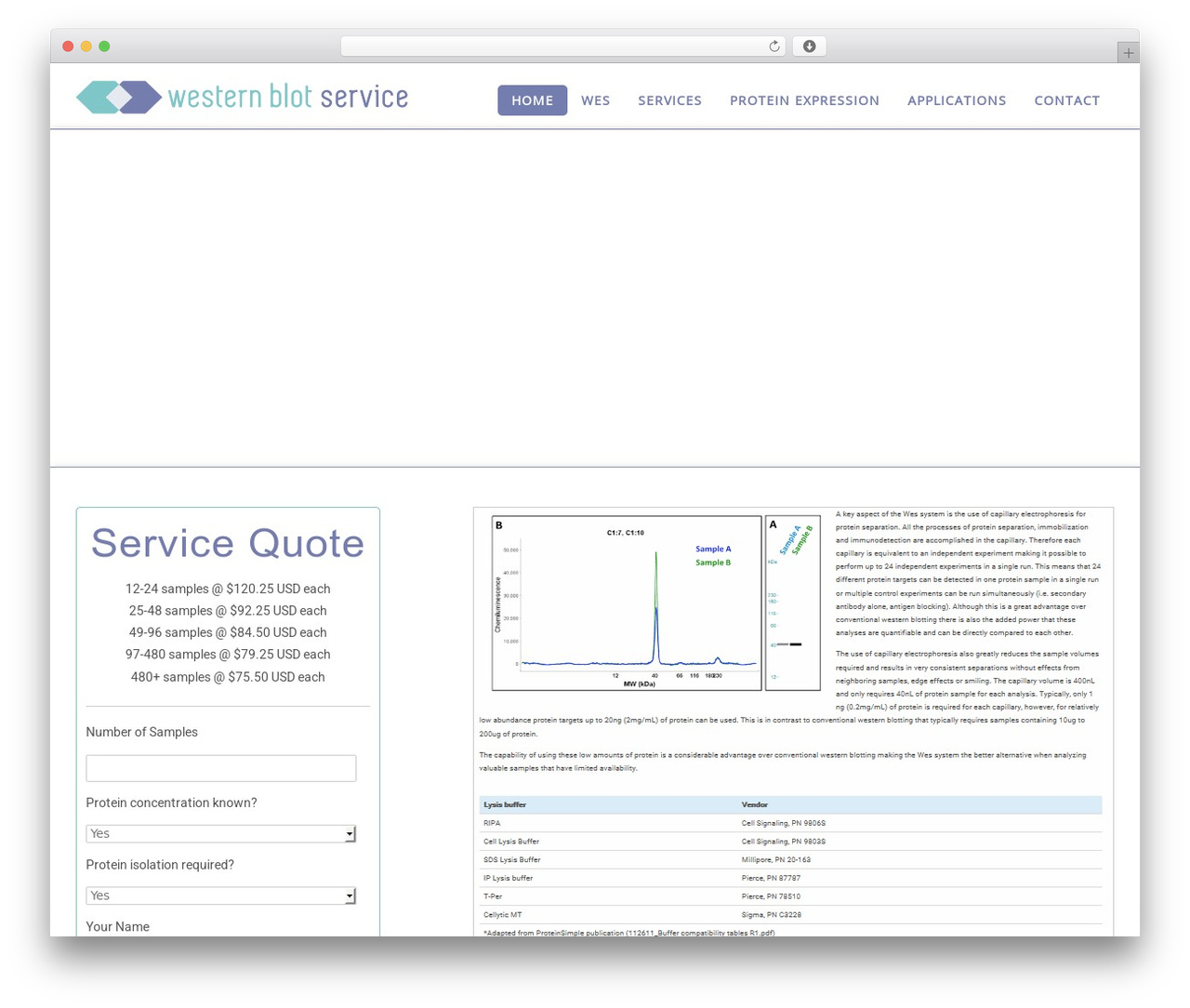1190x1008 pixels.
Task: Expand the Protein isolation required dropdown
Action: tap(221, 895)
